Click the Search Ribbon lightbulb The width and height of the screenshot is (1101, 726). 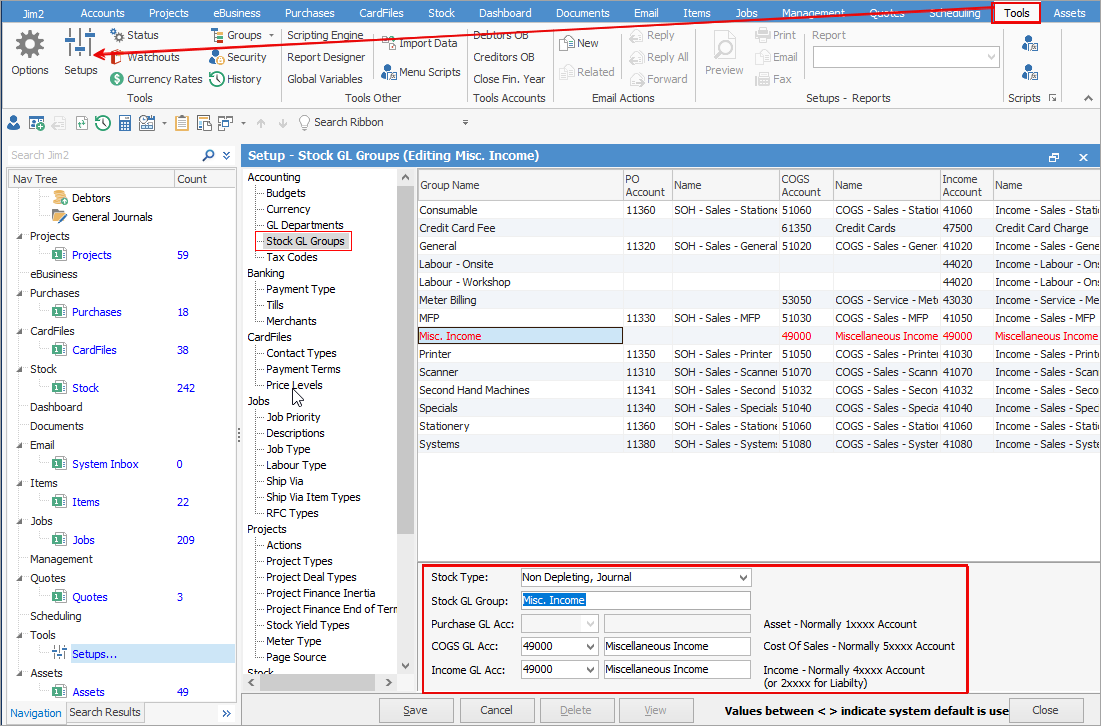point(304,123)
